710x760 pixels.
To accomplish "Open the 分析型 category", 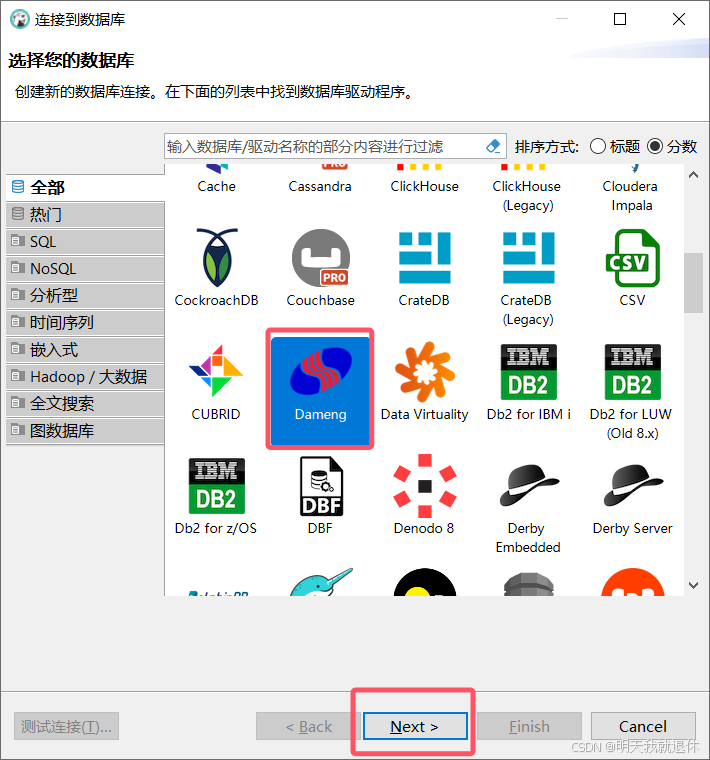I will coord(85,296).
